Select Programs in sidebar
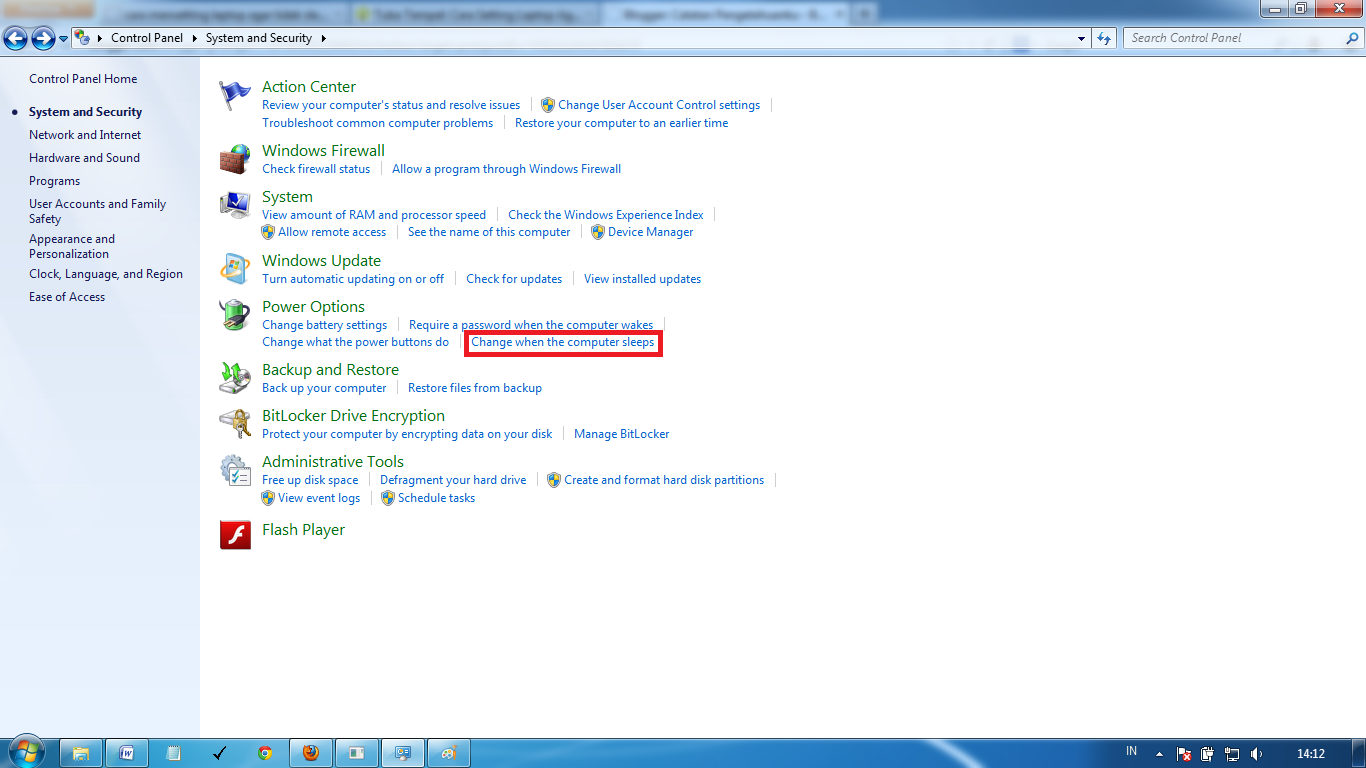1366x768 pixels. point(54,181)
